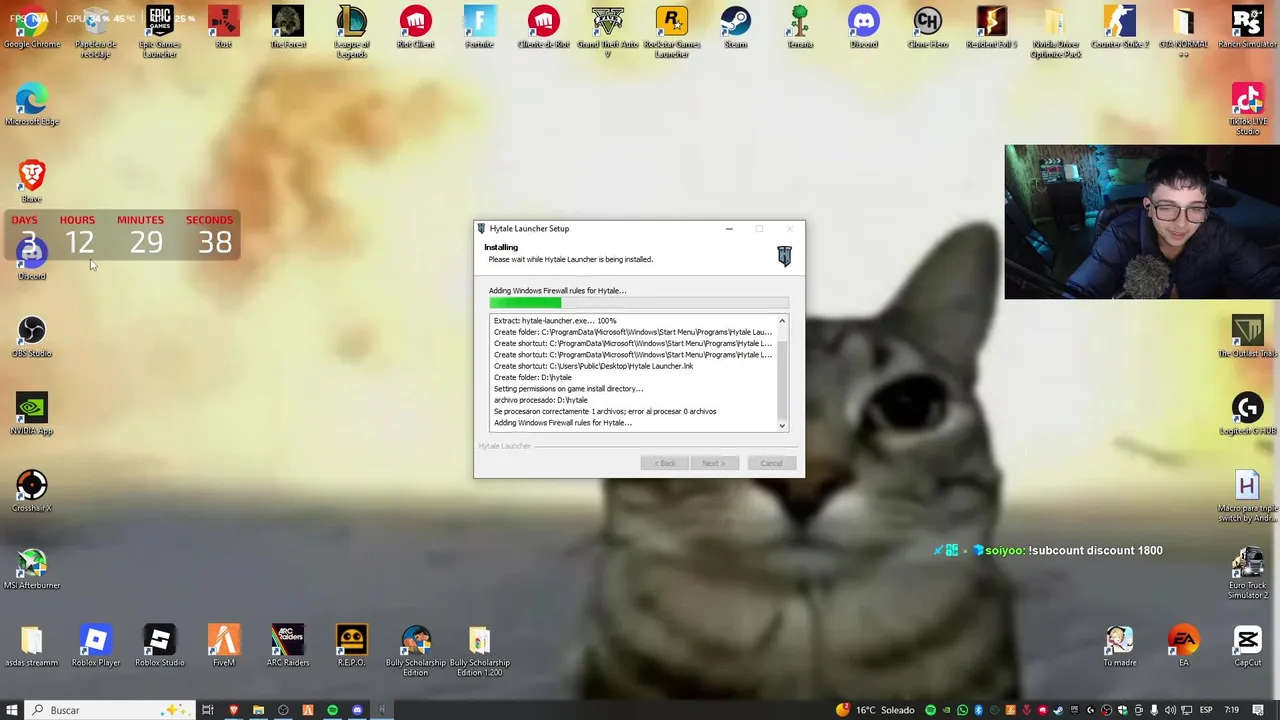Select log line 'archivo procesado: D:\hytale'
1280x720 pixels.
[x=541, y=400]
